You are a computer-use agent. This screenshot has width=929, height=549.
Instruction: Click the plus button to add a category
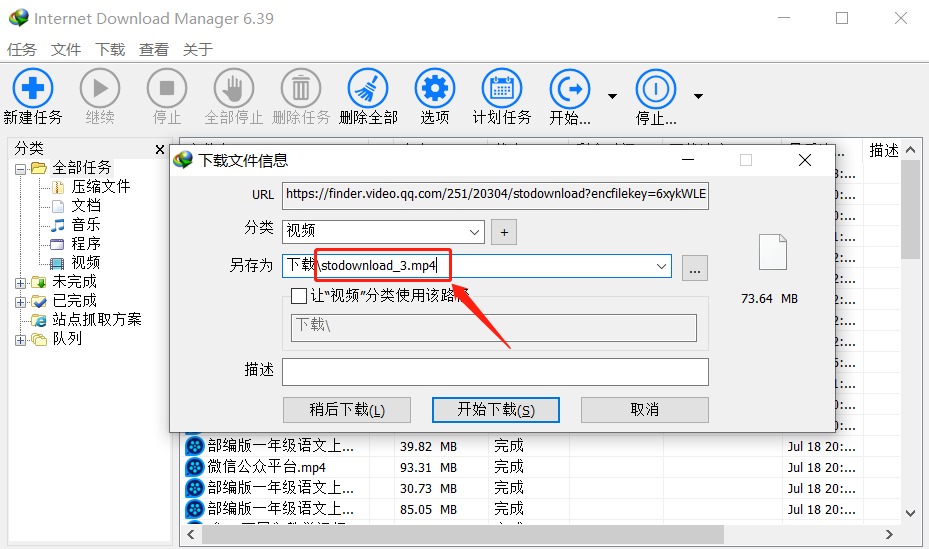504,232
